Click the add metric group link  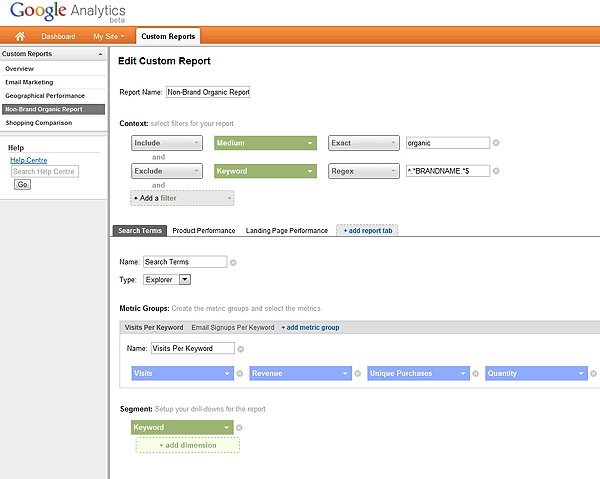(310, 327)
